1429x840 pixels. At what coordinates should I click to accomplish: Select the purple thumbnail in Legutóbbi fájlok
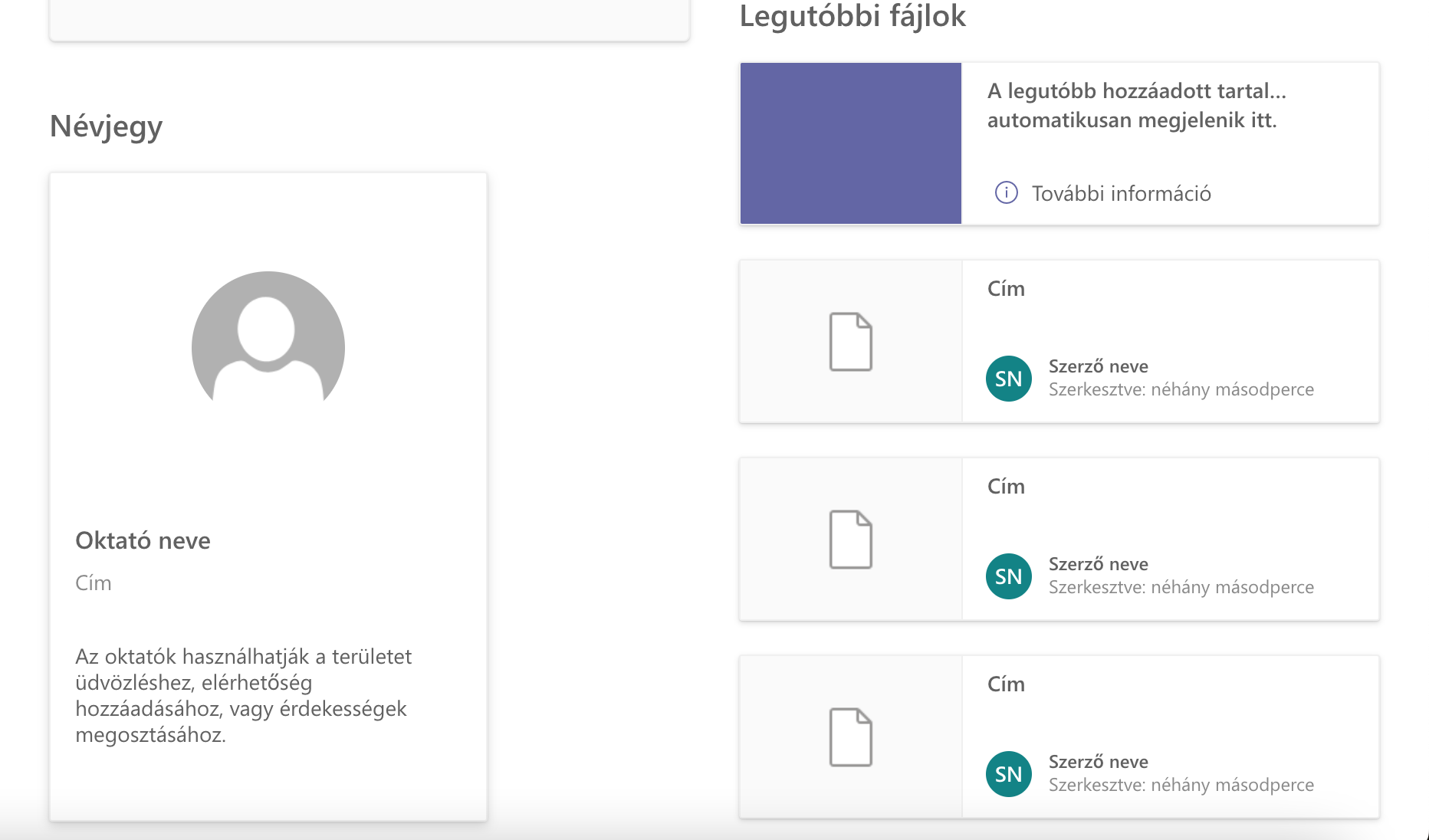click(x=851, y=143)
